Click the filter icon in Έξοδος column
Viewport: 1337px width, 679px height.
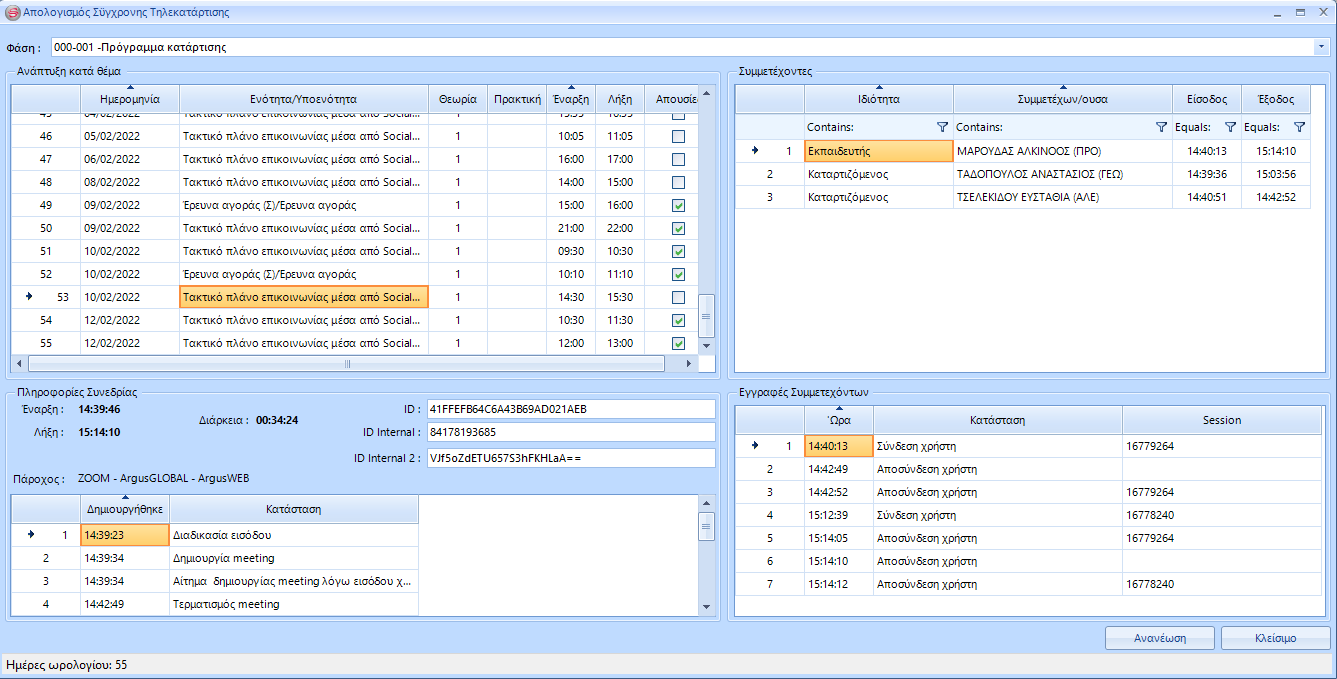coord(1299,128)
